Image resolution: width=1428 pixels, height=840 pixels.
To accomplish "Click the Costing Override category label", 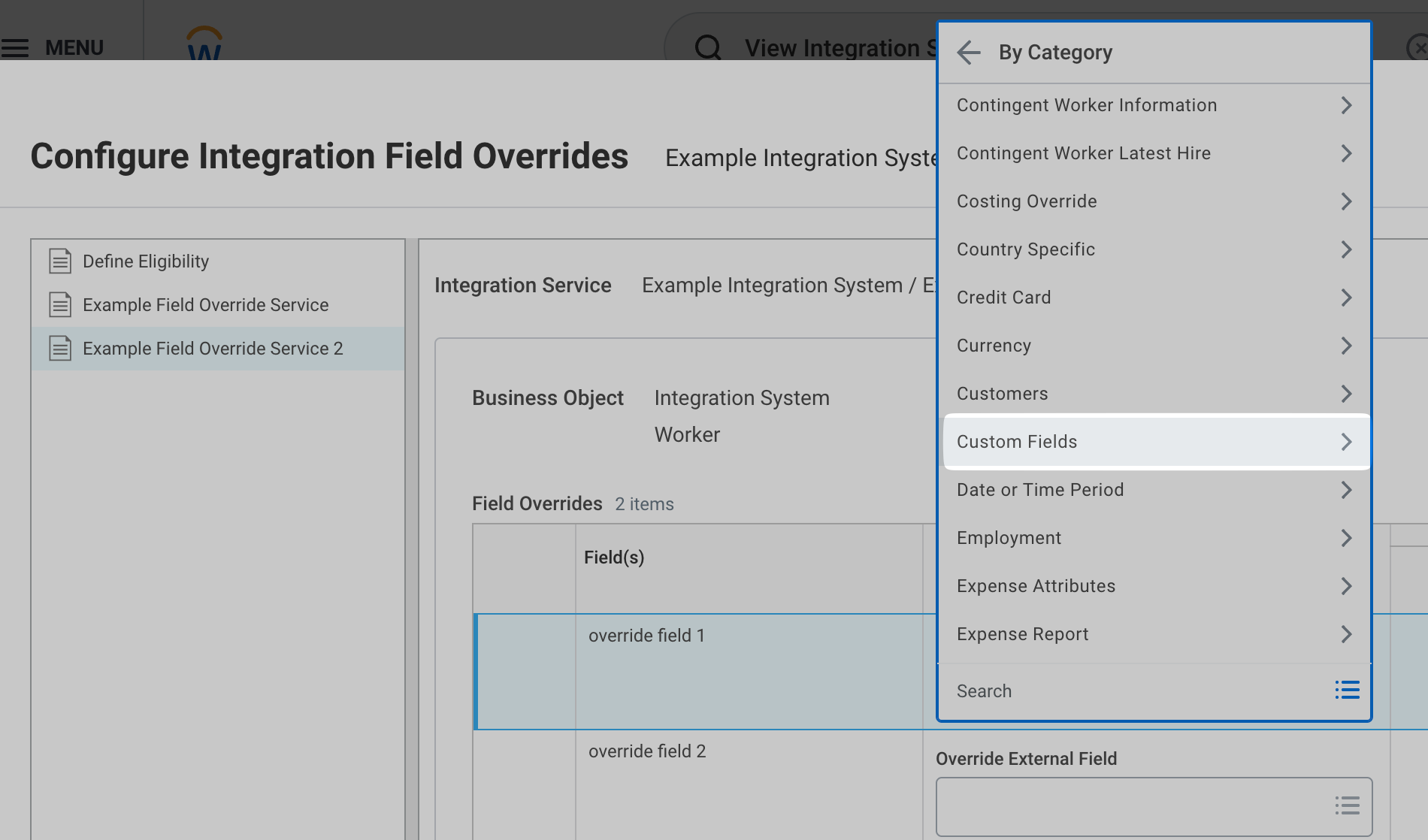I will (x=1027, y=201).
